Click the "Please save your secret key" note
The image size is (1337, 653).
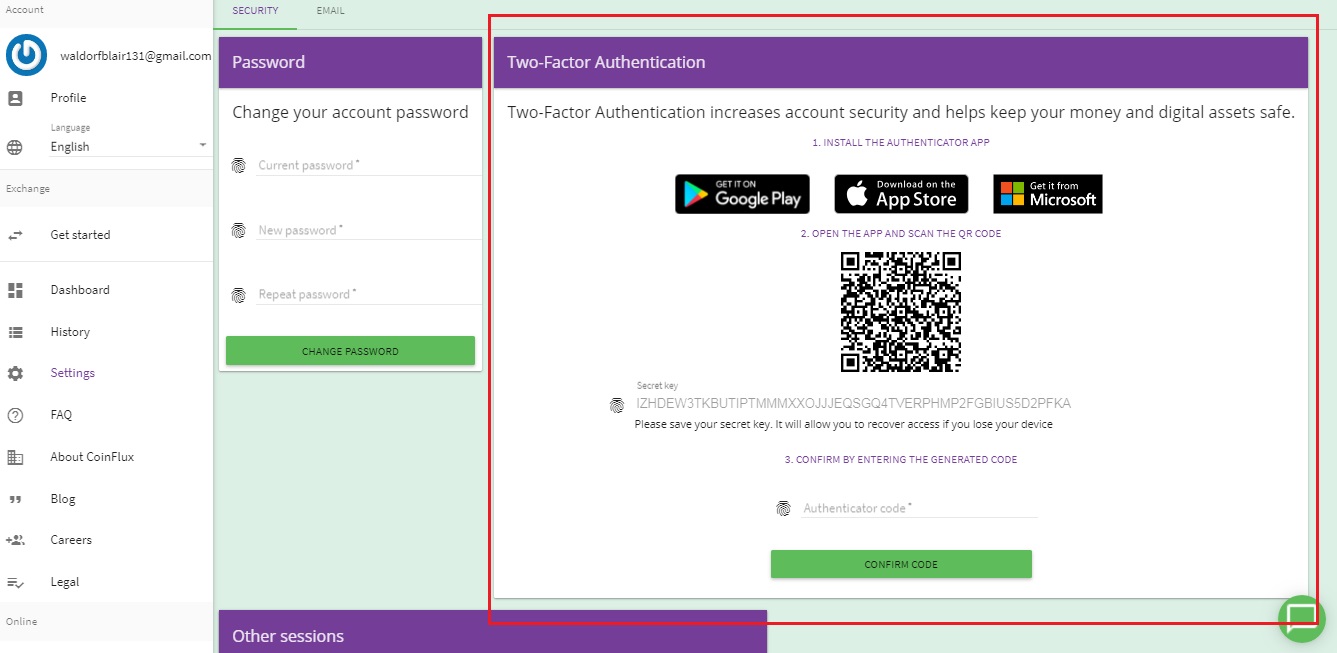tap(844, 424)
